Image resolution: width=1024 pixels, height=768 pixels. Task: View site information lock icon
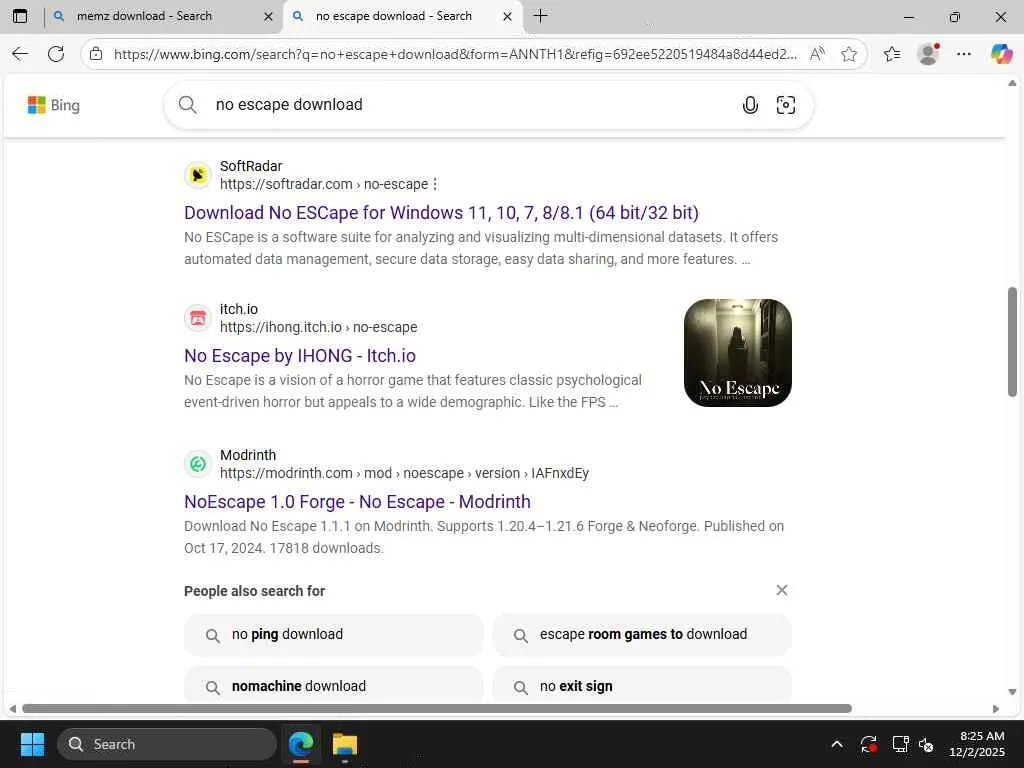tap(96, 54)
